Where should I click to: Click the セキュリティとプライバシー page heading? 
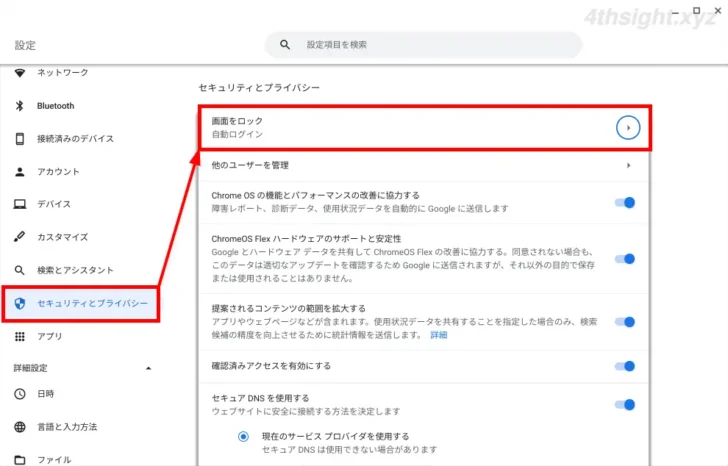[x=259, y=88]
